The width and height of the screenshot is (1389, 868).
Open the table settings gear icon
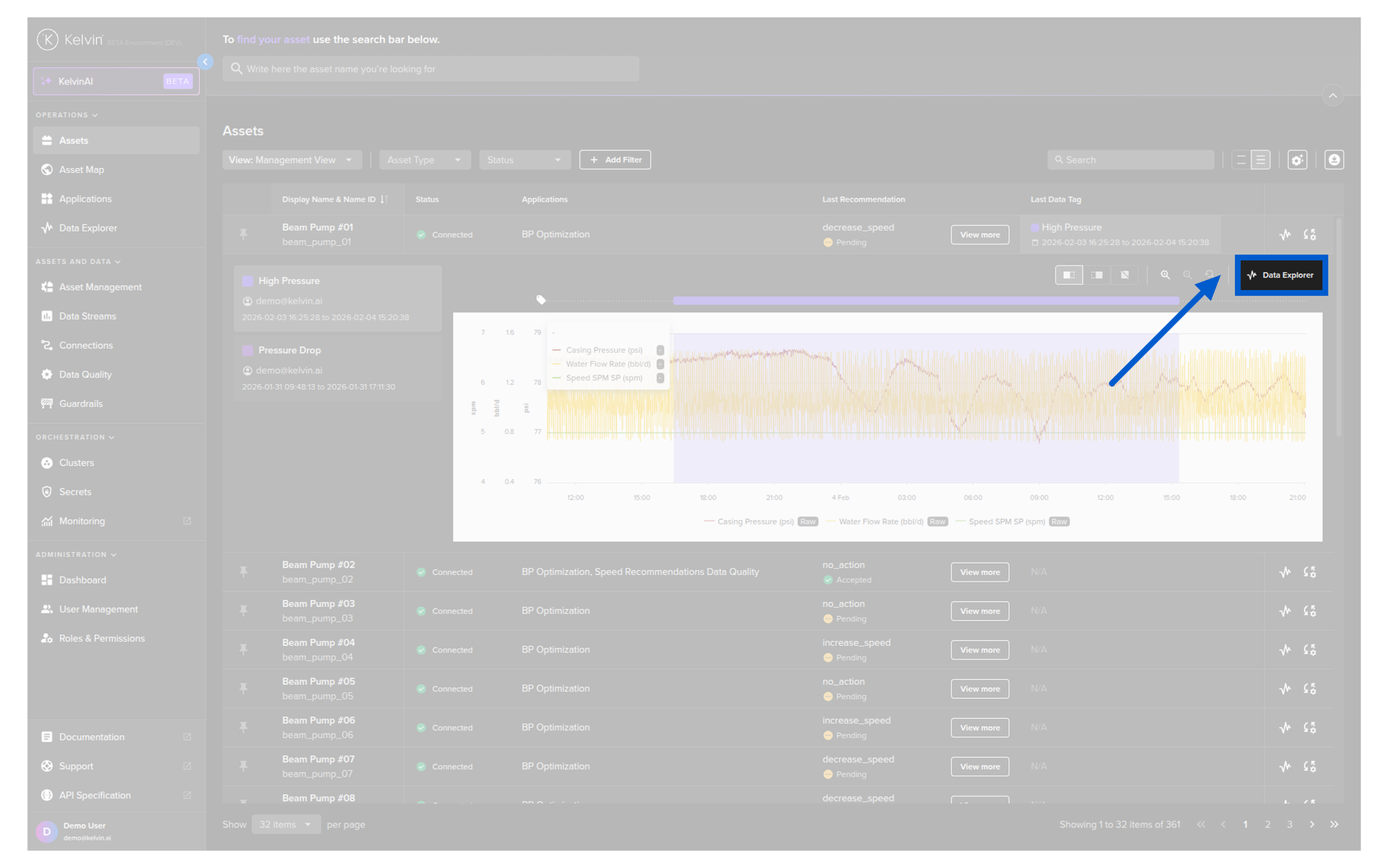[1297, 160]
